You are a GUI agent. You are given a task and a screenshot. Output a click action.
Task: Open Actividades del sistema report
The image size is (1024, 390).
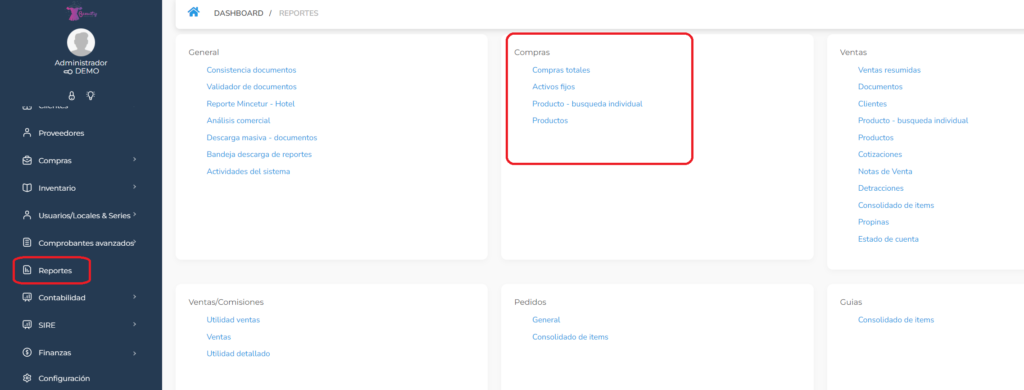(248, 172)
